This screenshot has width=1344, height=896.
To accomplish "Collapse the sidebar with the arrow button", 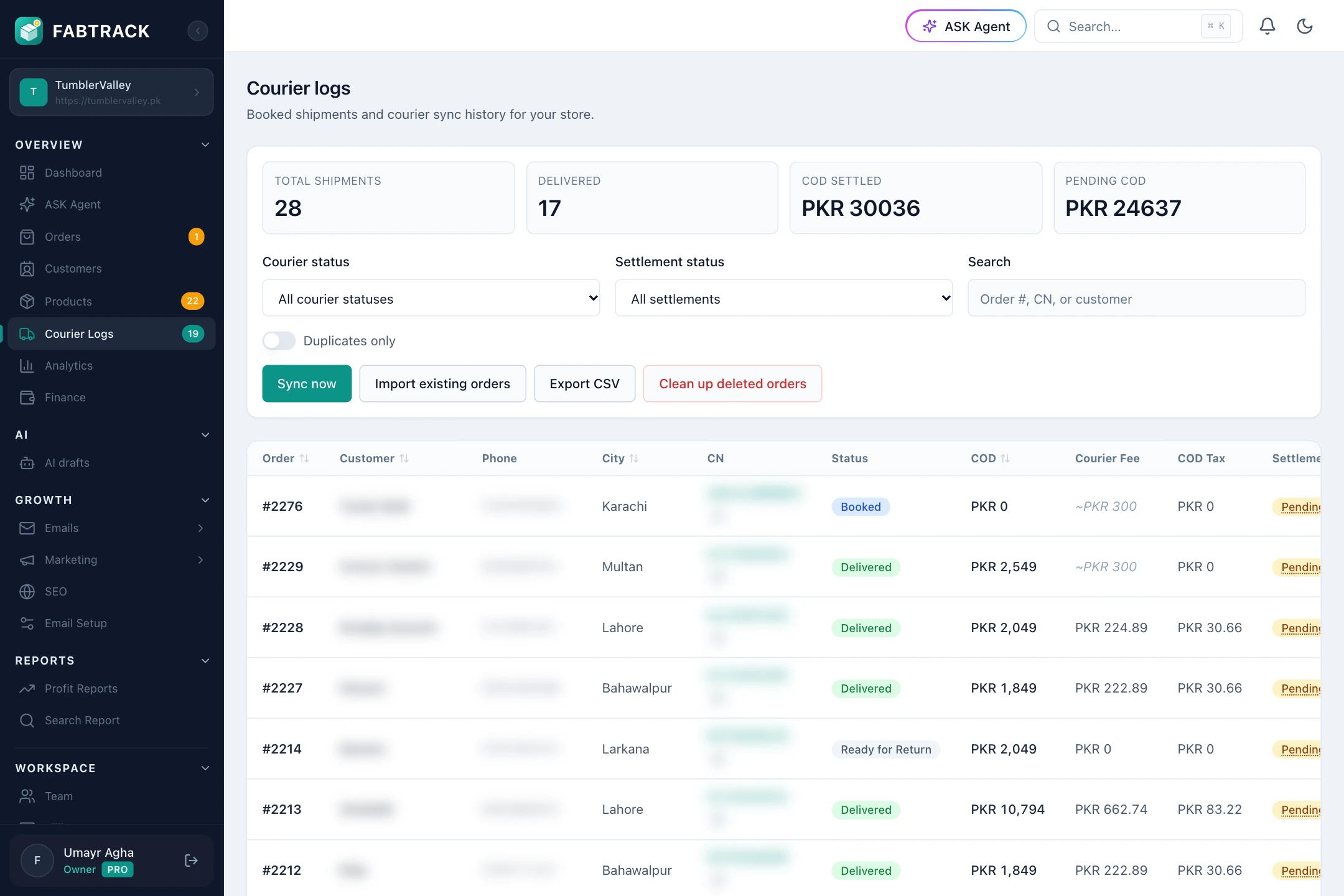I will (x=198, y=30).
